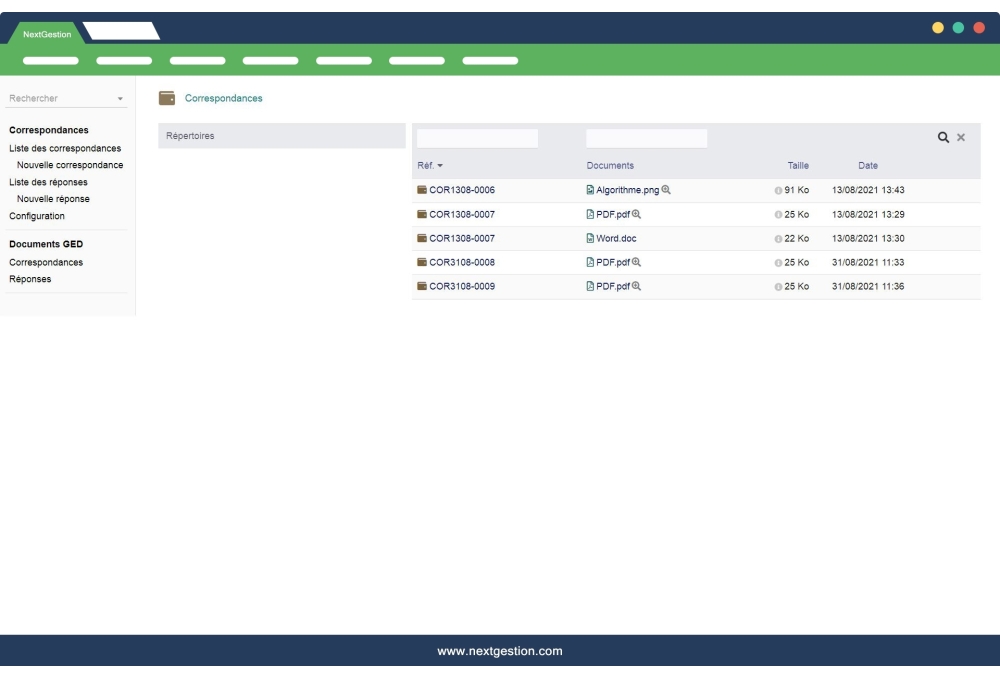Screen dimensions: 1000x679
Task: Click the NextGestion logo tab
Action: click(45, 33)
